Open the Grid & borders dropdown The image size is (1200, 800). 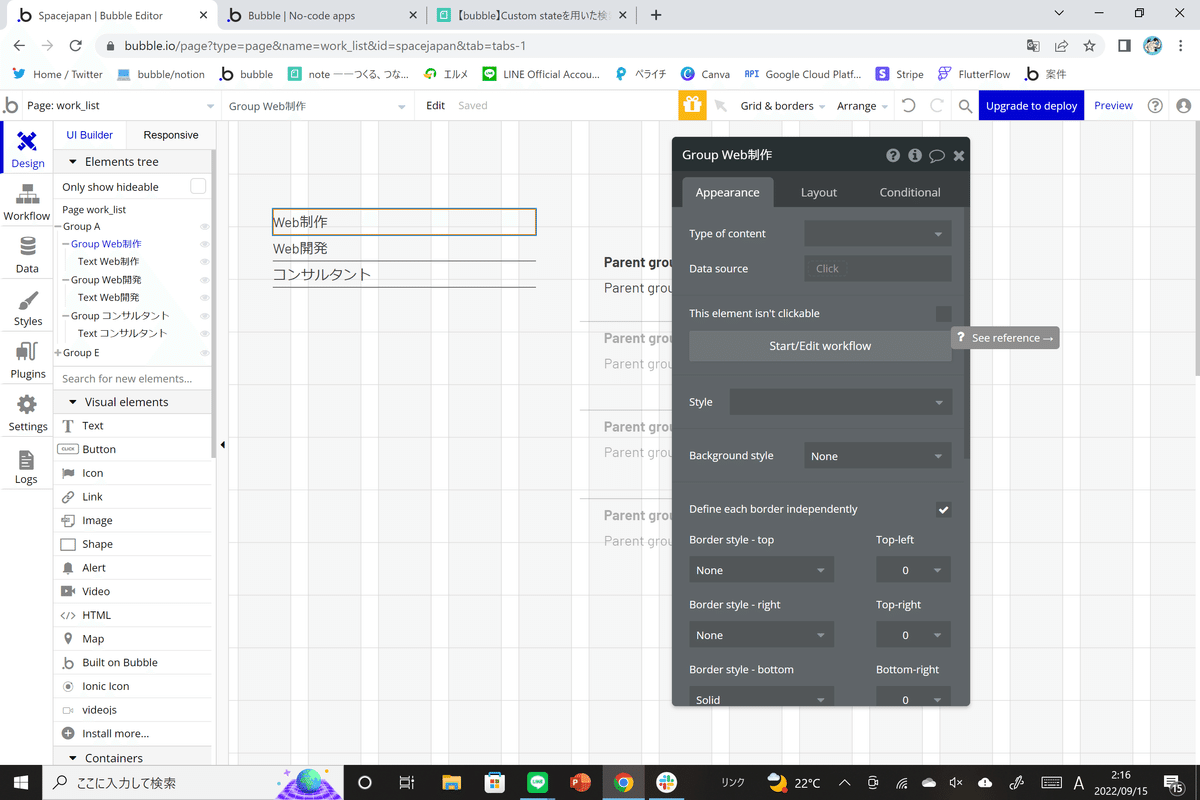782,105
